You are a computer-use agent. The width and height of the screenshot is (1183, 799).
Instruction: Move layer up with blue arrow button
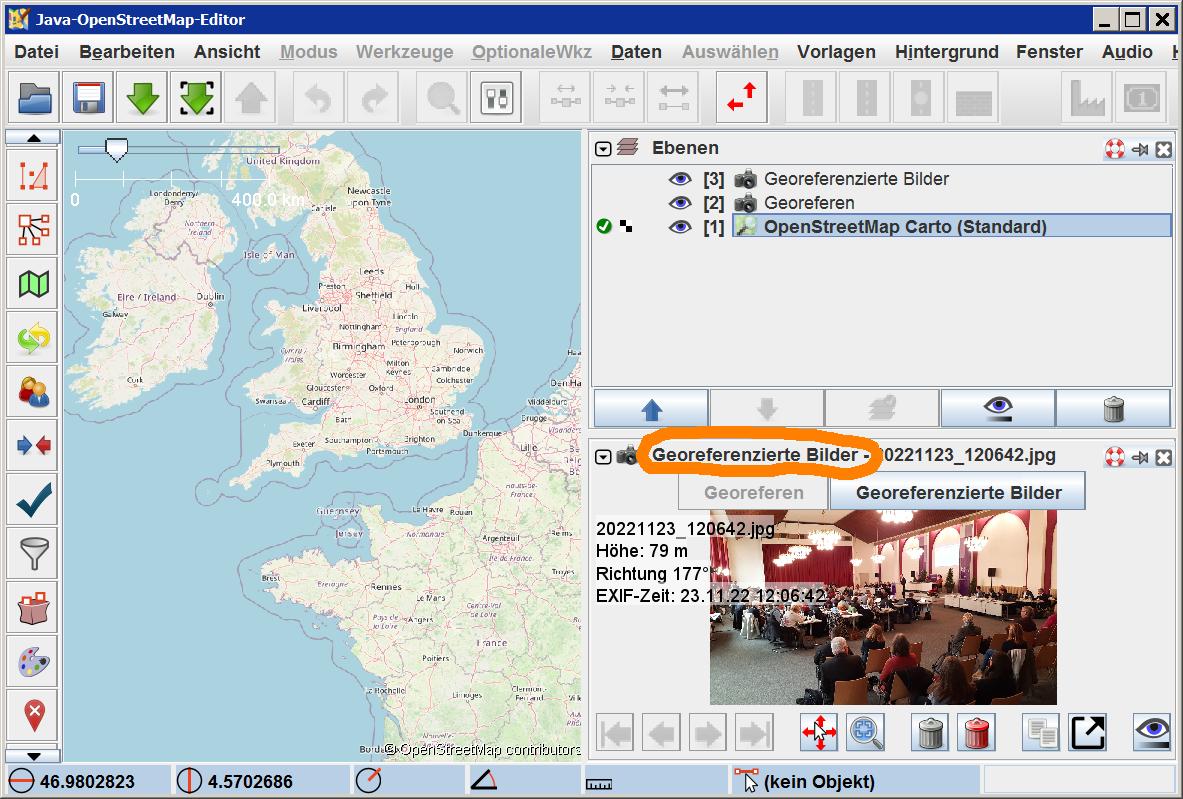651,409
